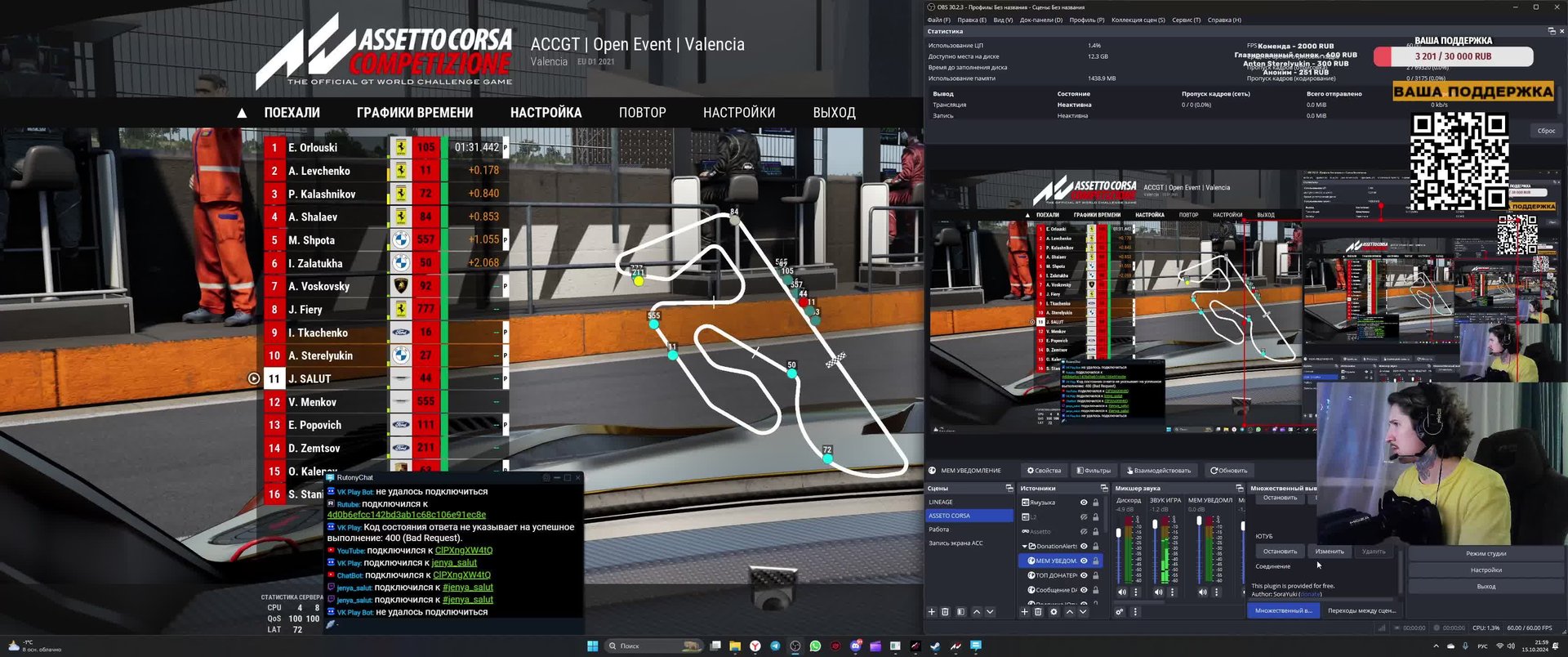This screenshot has height=657, width=1568.
Task: Hide the Ямузыка source
Action: pyautogui.click(x=1084, y=503)
